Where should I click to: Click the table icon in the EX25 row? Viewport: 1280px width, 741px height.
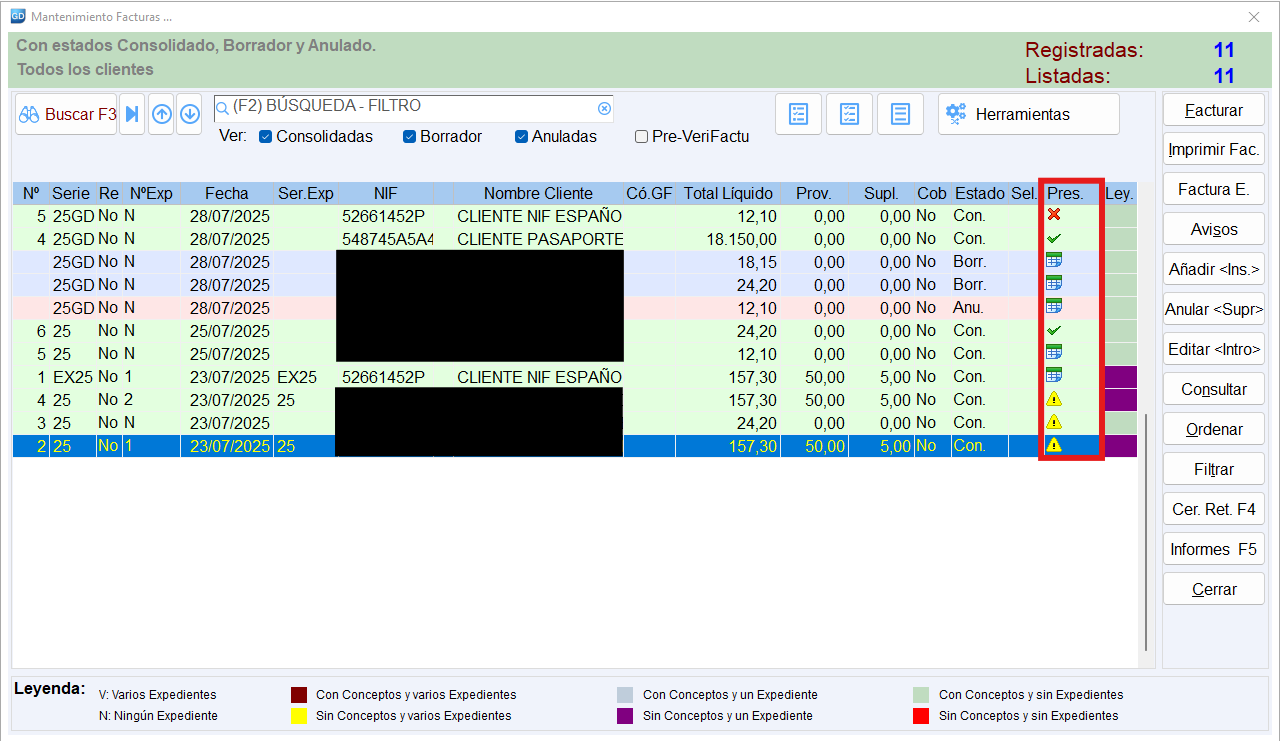click(x=1053, y=376)
